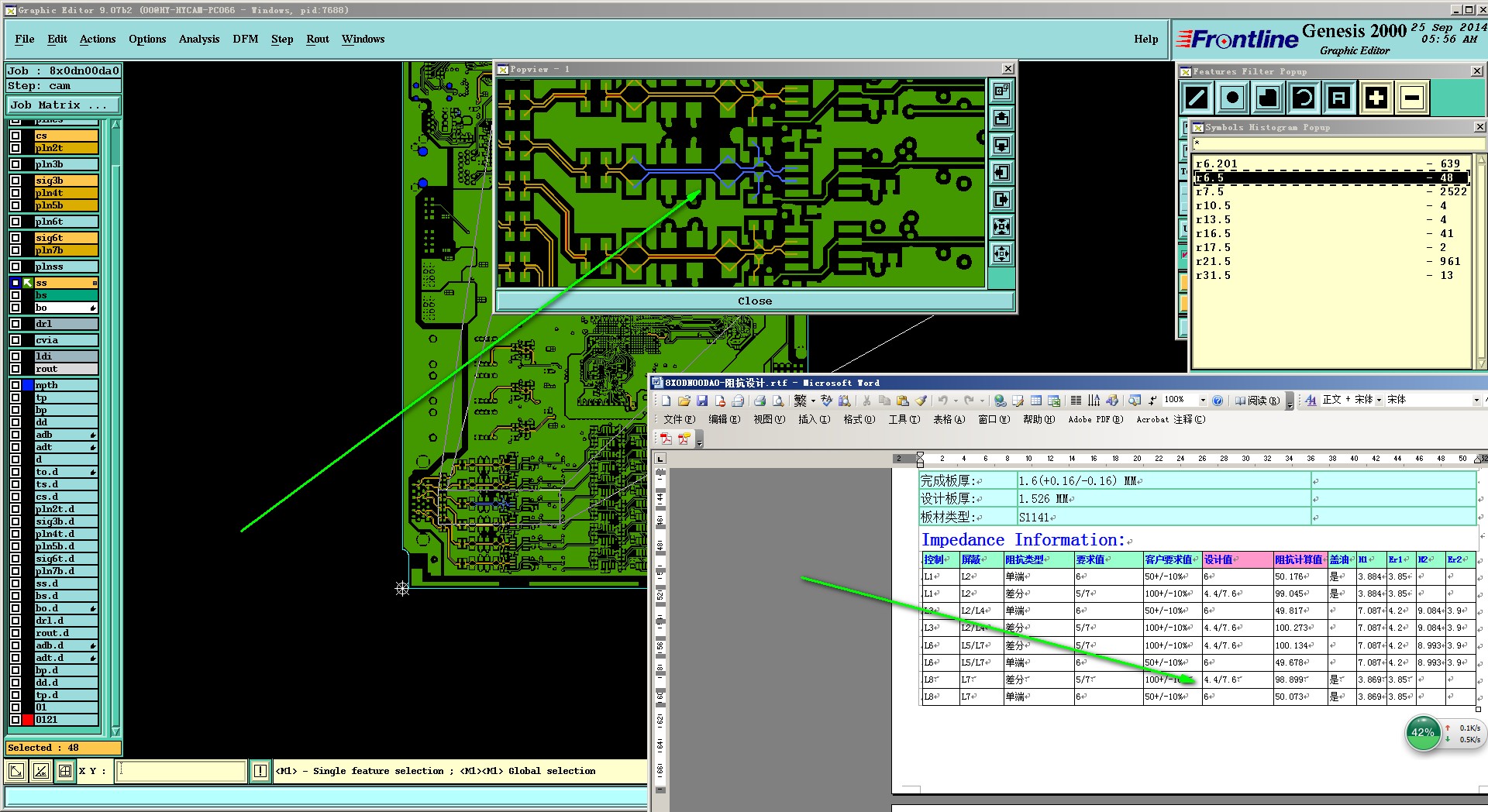
Task: Toggle the checkbox for layer cs
Action: coord(15,136)
